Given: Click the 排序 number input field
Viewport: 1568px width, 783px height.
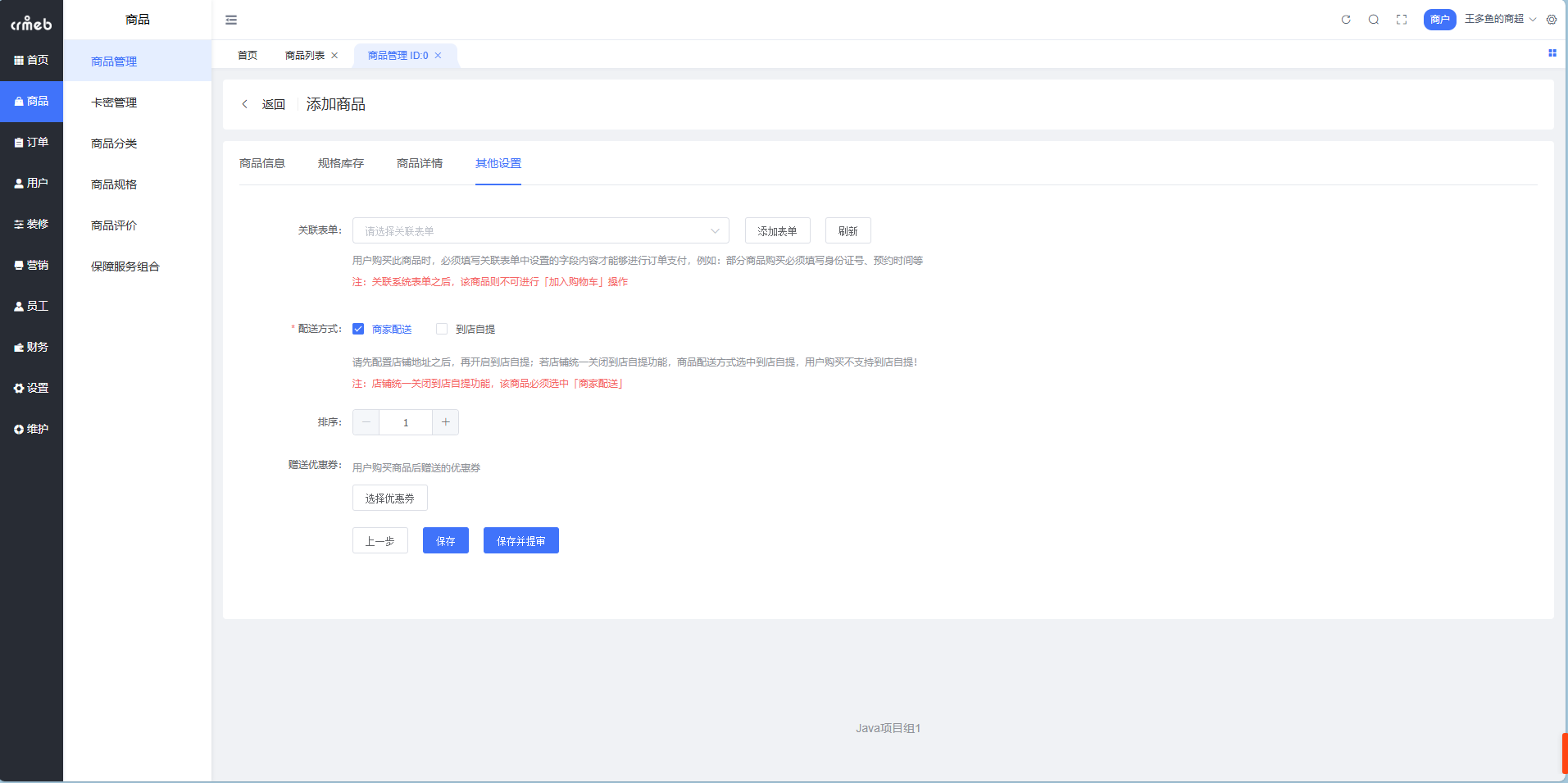Looking at the screenshot, I should tap(406, 422).
